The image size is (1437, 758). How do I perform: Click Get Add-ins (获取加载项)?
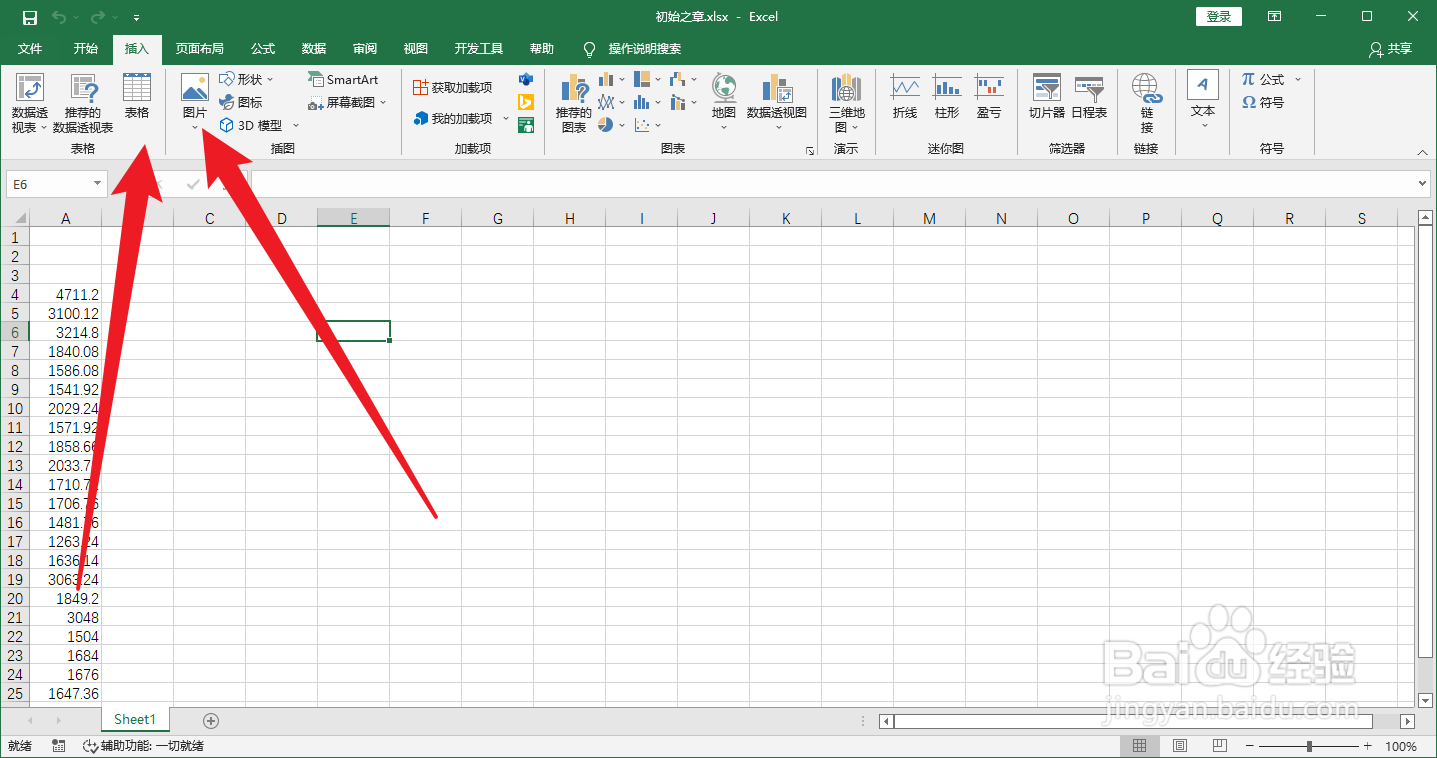(x=453, y=88)
